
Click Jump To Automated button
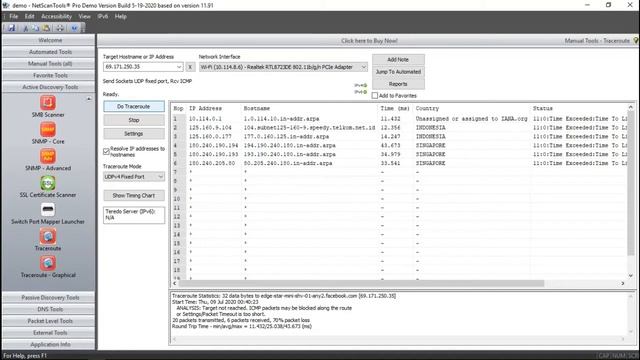tap(398, 72)
